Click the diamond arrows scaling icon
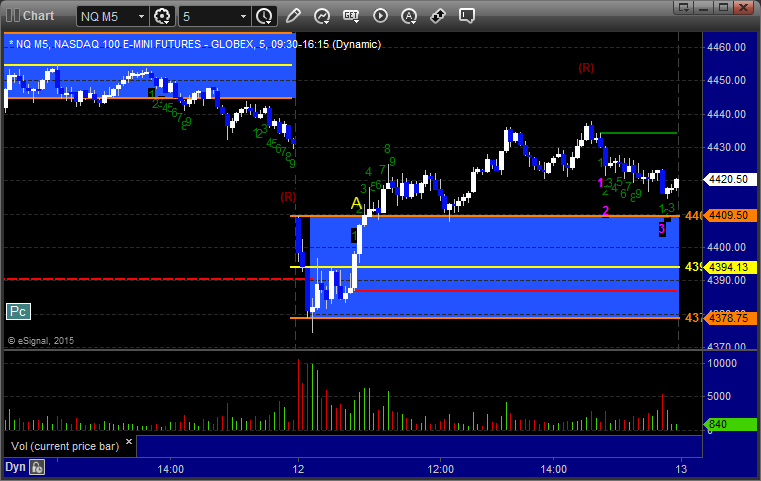Screen dimensions: 761x481 pos(438,16)
